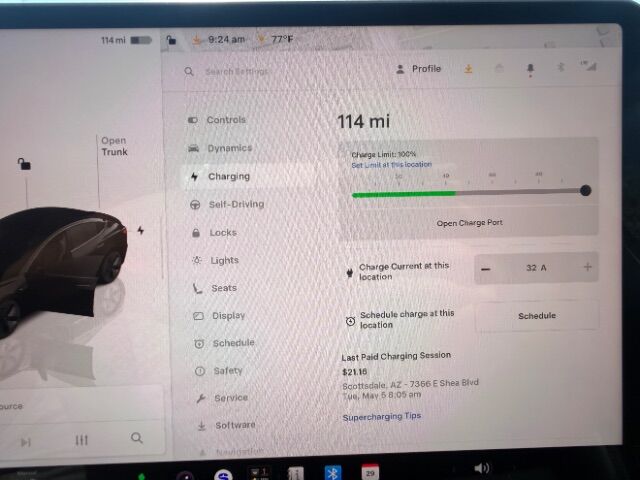The height and width of the screenshot is (480, 640).
Task: Open the Software menu
Action: (235, 425)
